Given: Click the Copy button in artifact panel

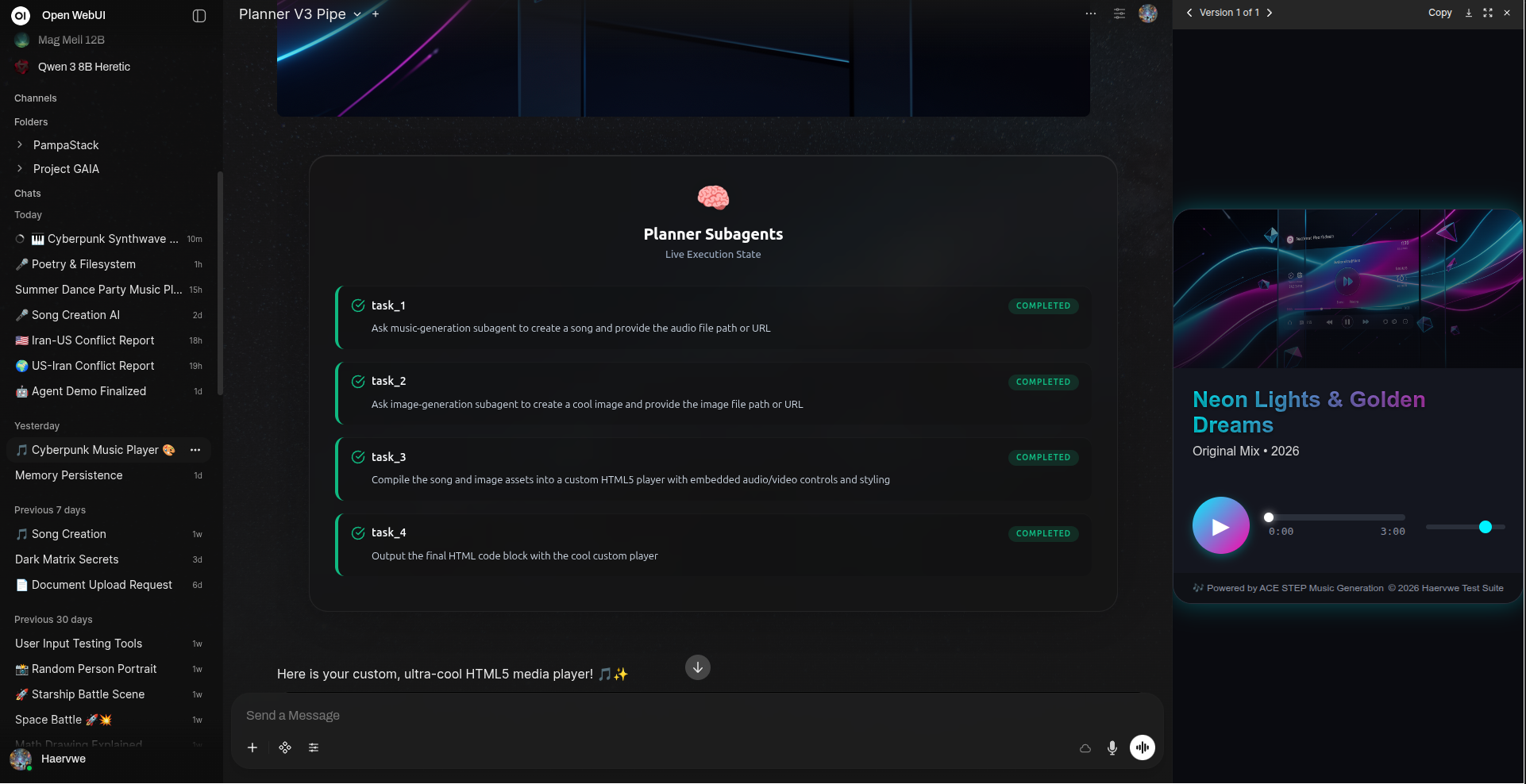Looking at the screenshot, I should (1439, 13).
